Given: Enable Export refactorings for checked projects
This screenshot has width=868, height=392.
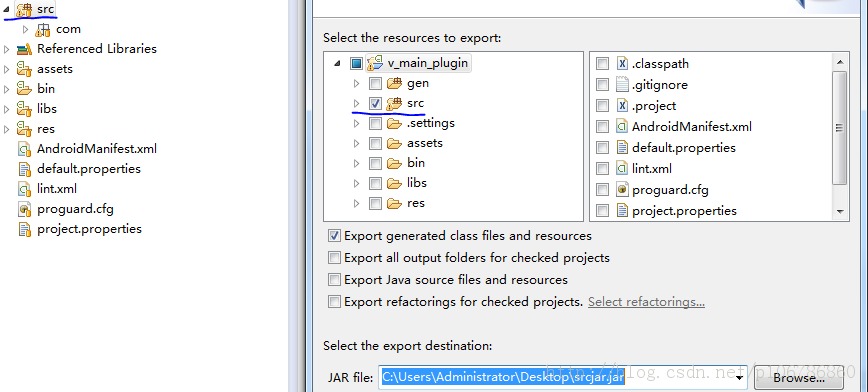Looking at the screenshot, I should coord(334,302).
